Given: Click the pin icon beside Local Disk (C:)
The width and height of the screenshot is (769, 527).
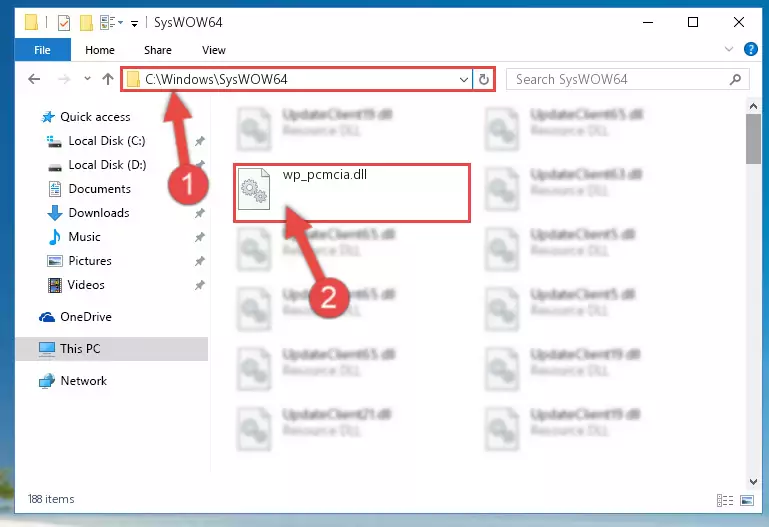Looking at the screenshot, I should 200,141.
